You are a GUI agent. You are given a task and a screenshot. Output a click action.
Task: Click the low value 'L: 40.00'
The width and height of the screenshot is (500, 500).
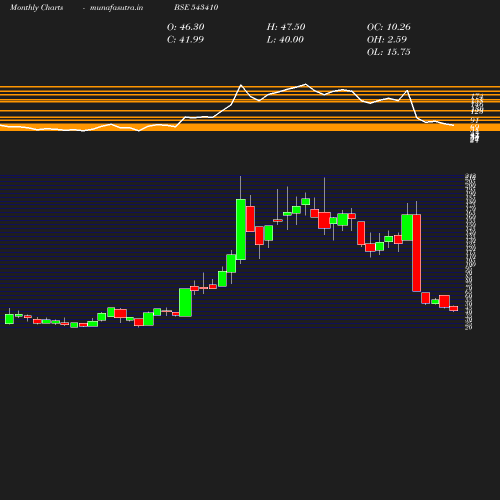tap(285, 39)
